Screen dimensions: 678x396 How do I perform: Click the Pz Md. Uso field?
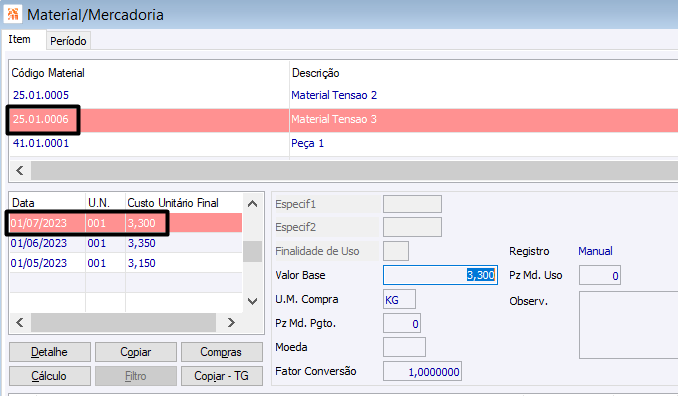click(600, 275)
